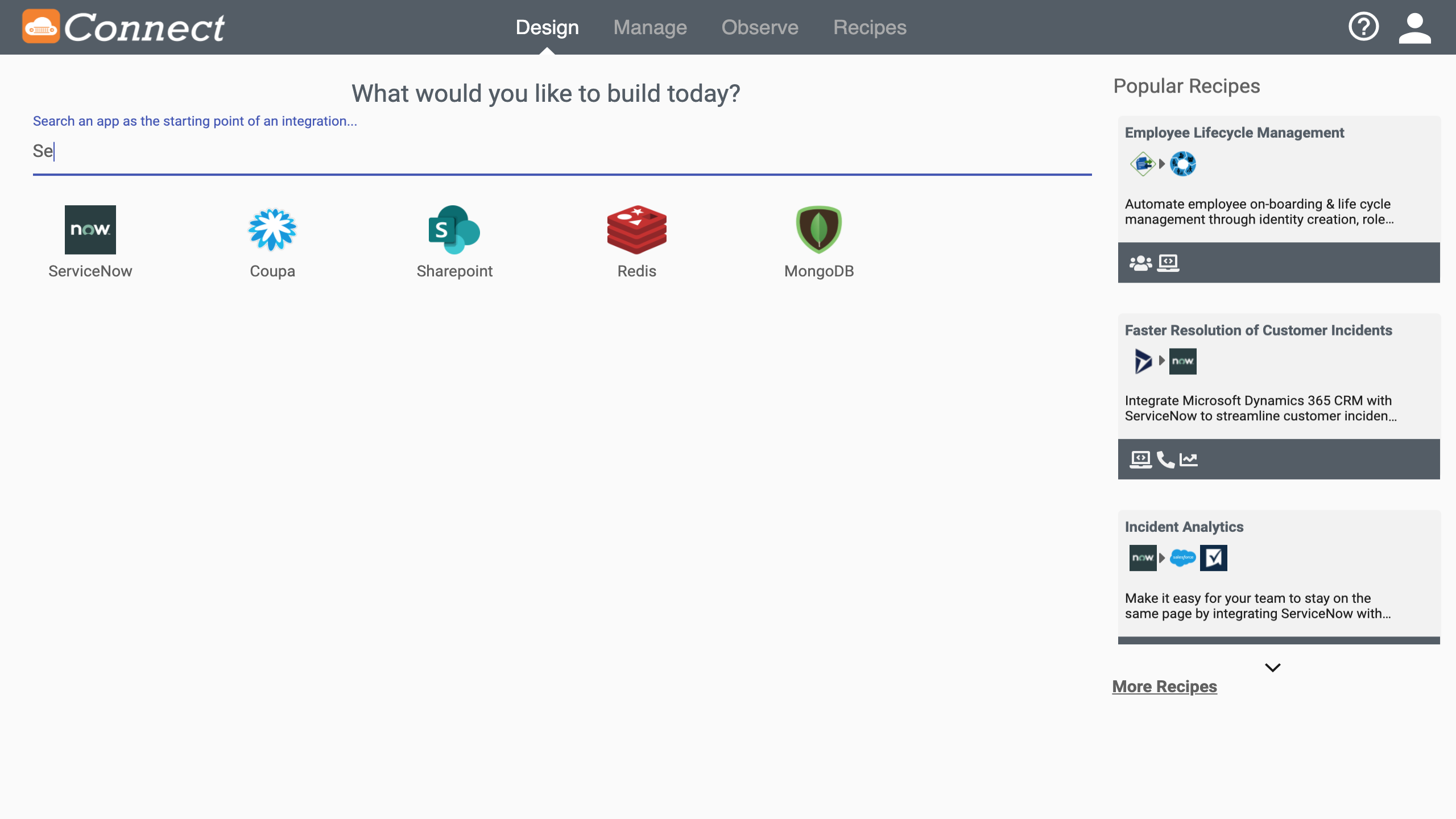The width and height of the screenshot is (1456, 819).
Task: Select the ServiceNow app icon
Action: point(90,230)
